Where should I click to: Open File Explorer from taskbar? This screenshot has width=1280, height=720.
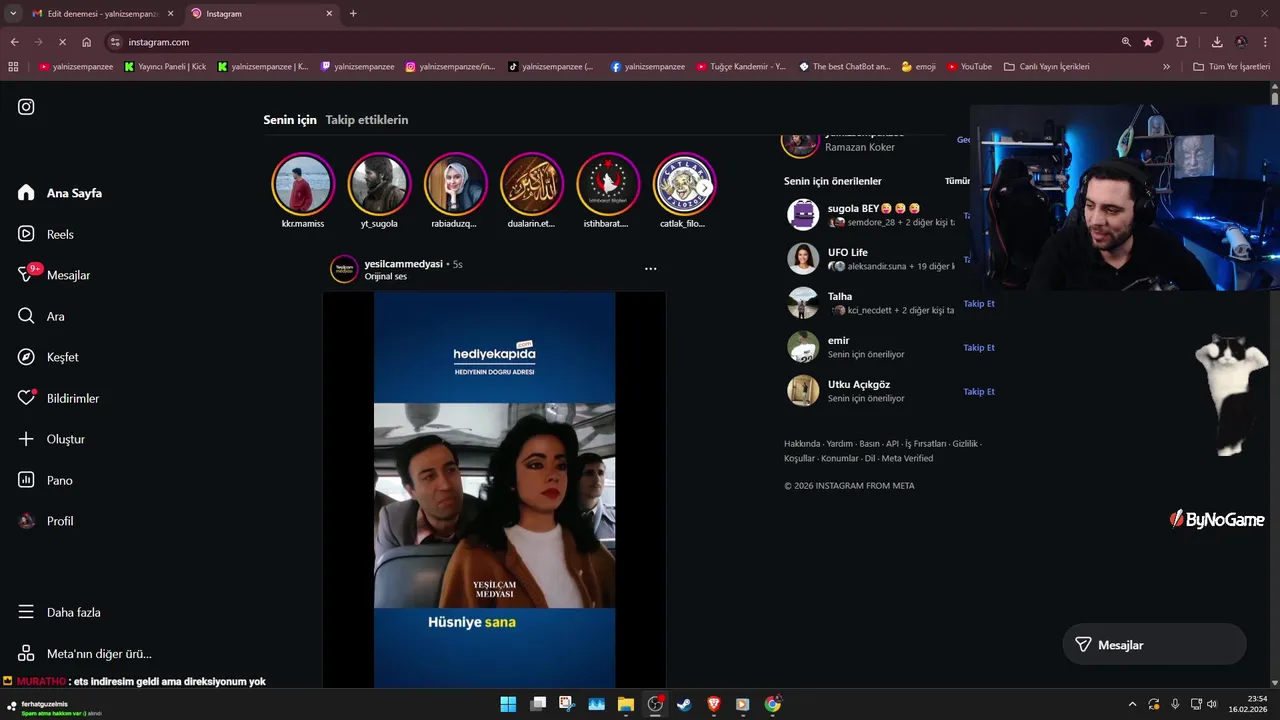pyautogui.click(x=626, y=704)
